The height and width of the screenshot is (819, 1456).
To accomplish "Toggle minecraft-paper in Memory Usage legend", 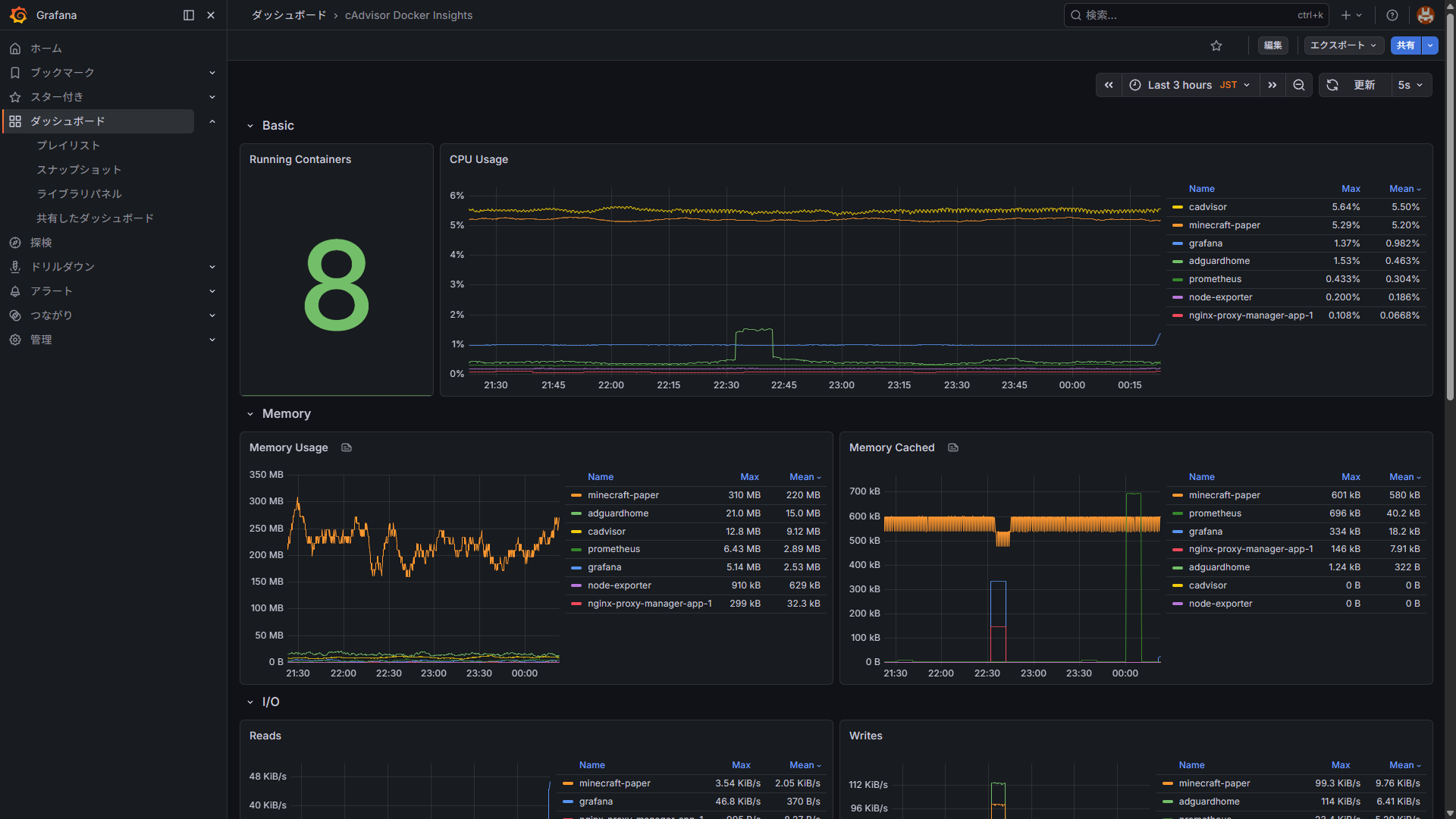I will point(623,495).
